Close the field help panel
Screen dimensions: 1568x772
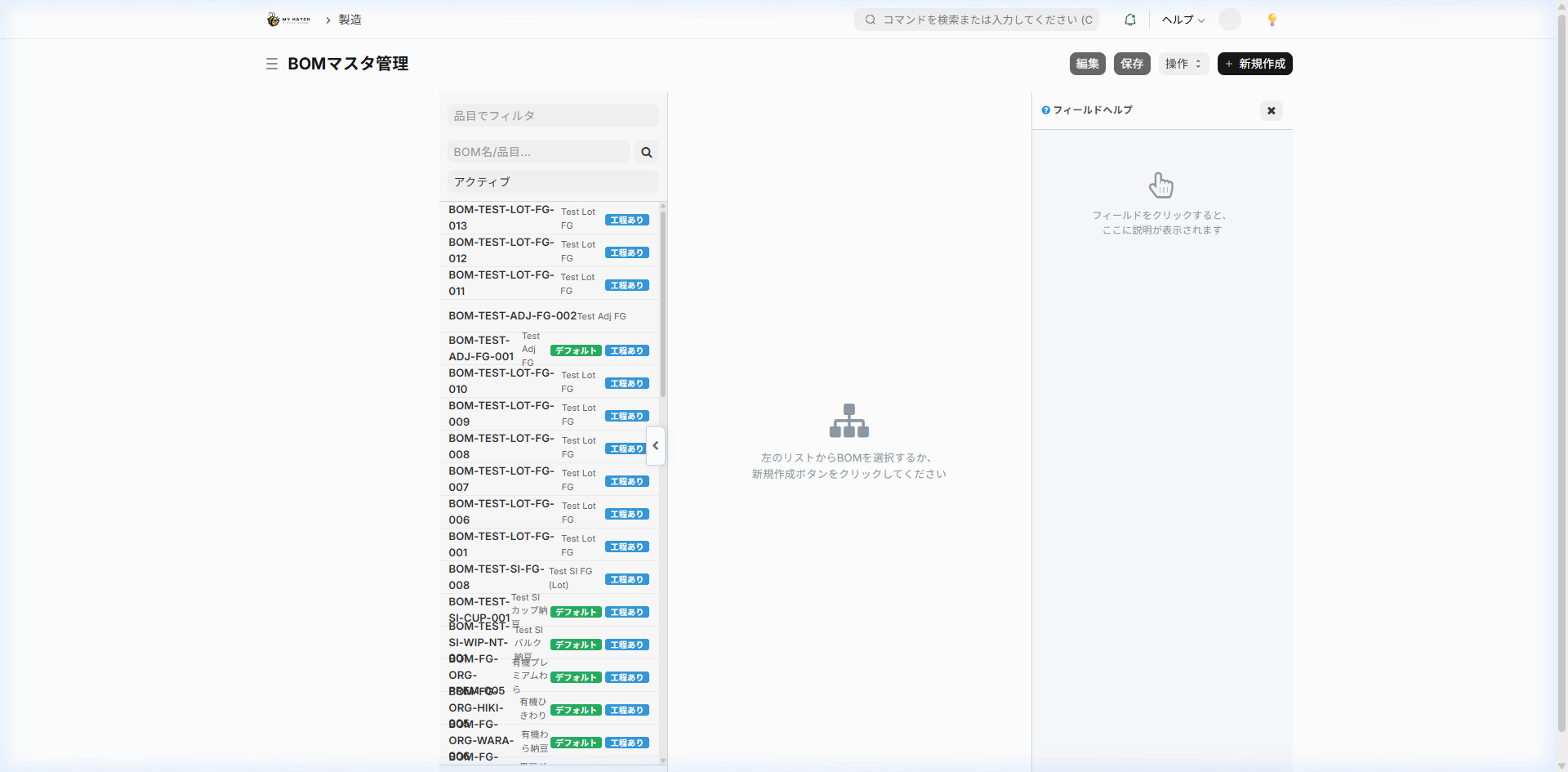coord(1271,110)
